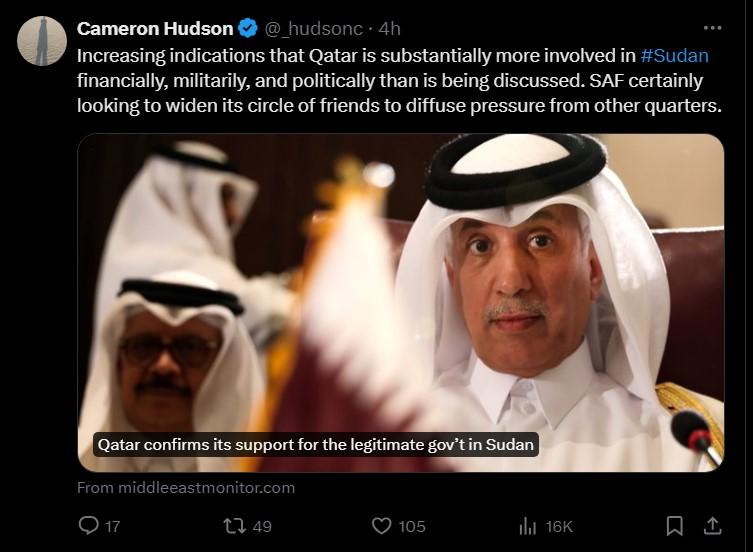753x552 pixels.
Task: Click the Cameron Hudson display name
Action: pos(155,29)
